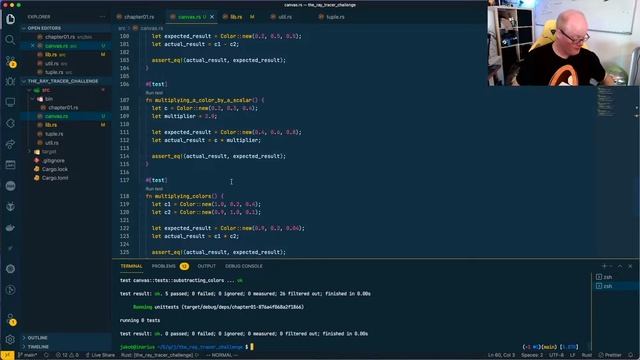The width and height of the screenshot is (640, 360).
Task: Close the canvas.rs editor tab
Action: click(212, 17)
